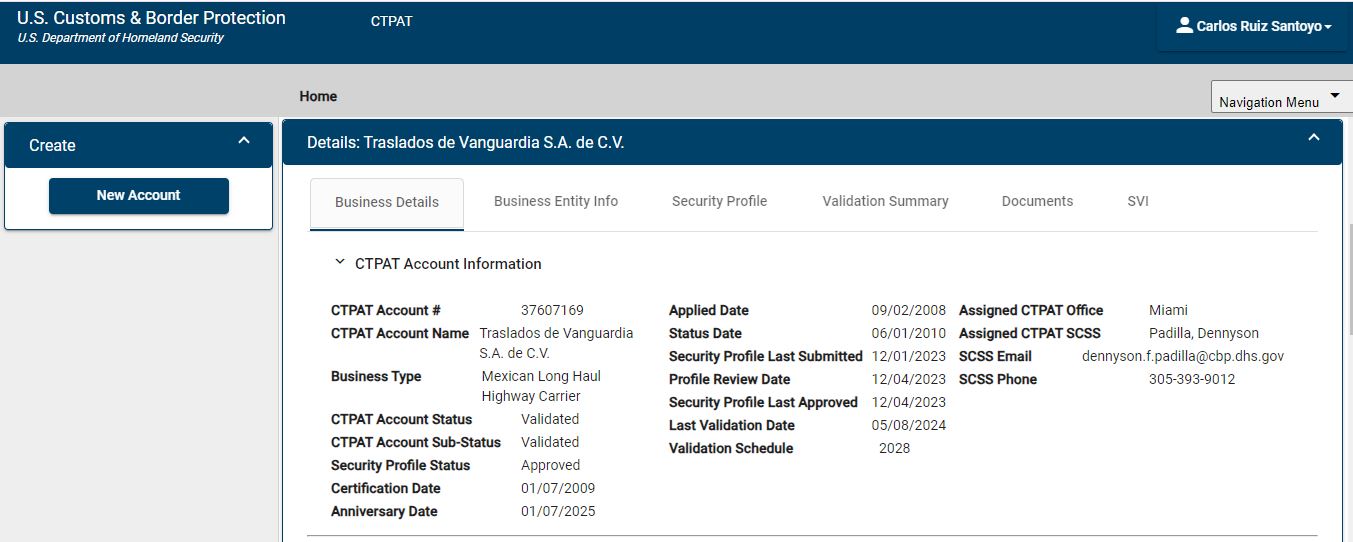
Task: Go to the Validation Summary tab
Action: coord(885,202)
